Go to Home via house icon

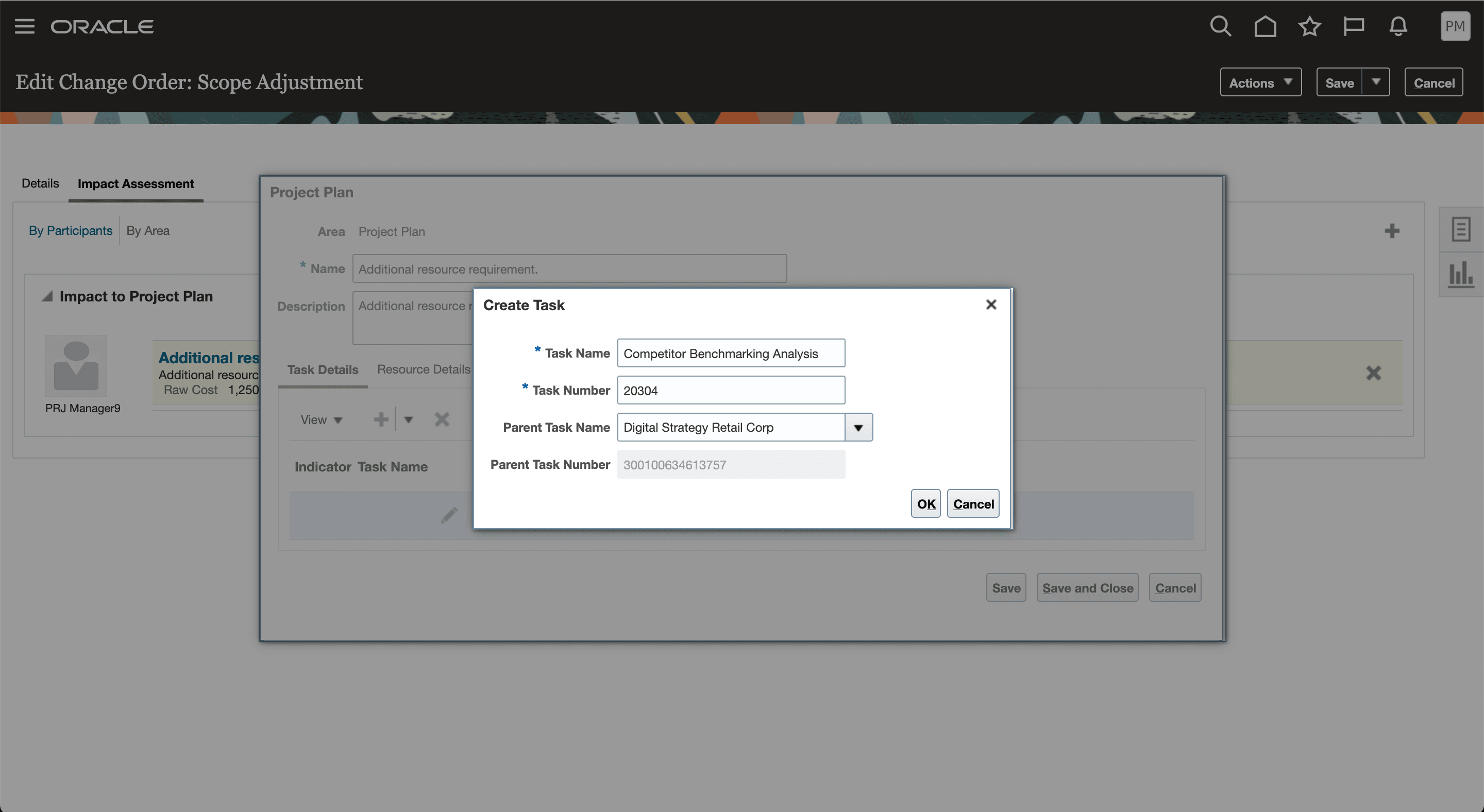[x=1265, y=26]
